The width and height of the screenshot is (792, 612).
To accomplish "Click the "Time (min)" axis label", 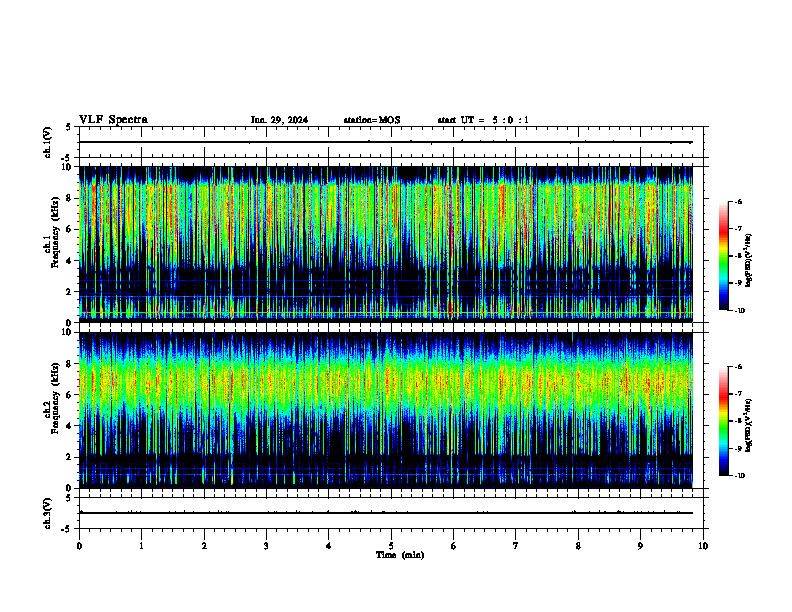I will tap(400, 555).
